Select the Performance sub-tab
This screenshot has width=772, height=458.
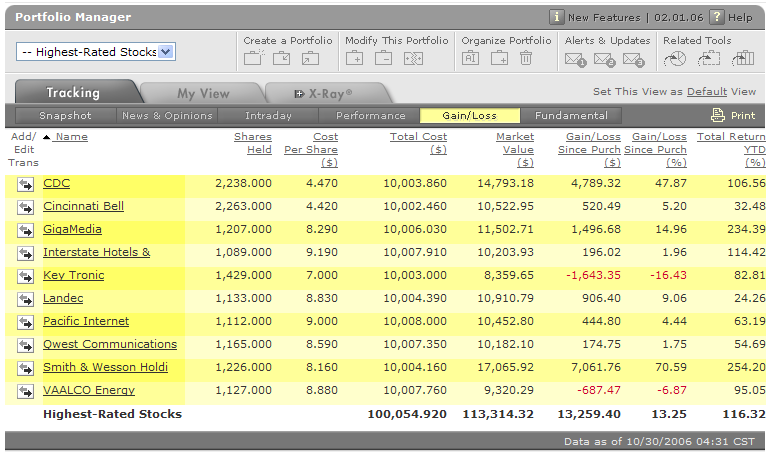[371, 115]
